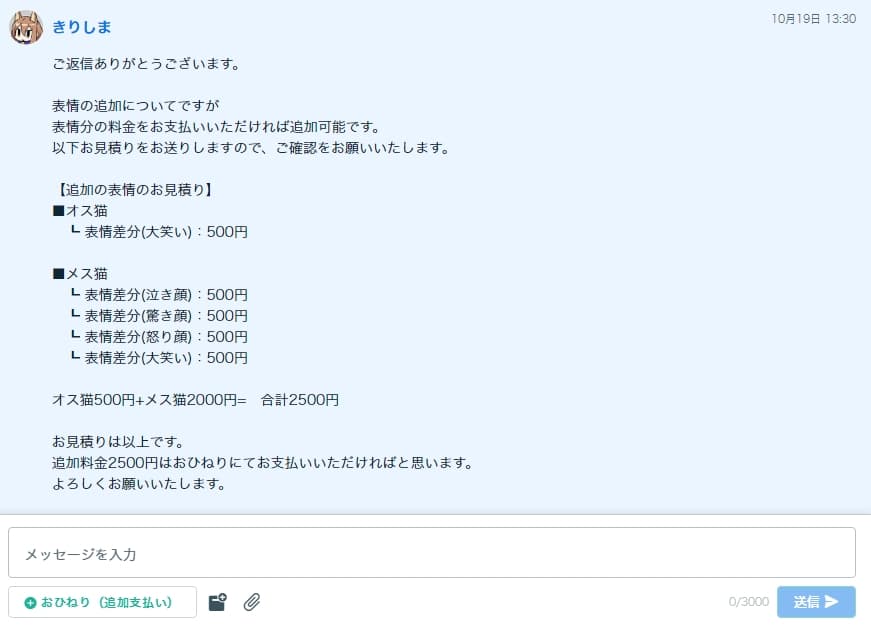This screenshot has height=625, width=871.
Task: Open きりしま's cat avatar image
Action: click(26, 27)
